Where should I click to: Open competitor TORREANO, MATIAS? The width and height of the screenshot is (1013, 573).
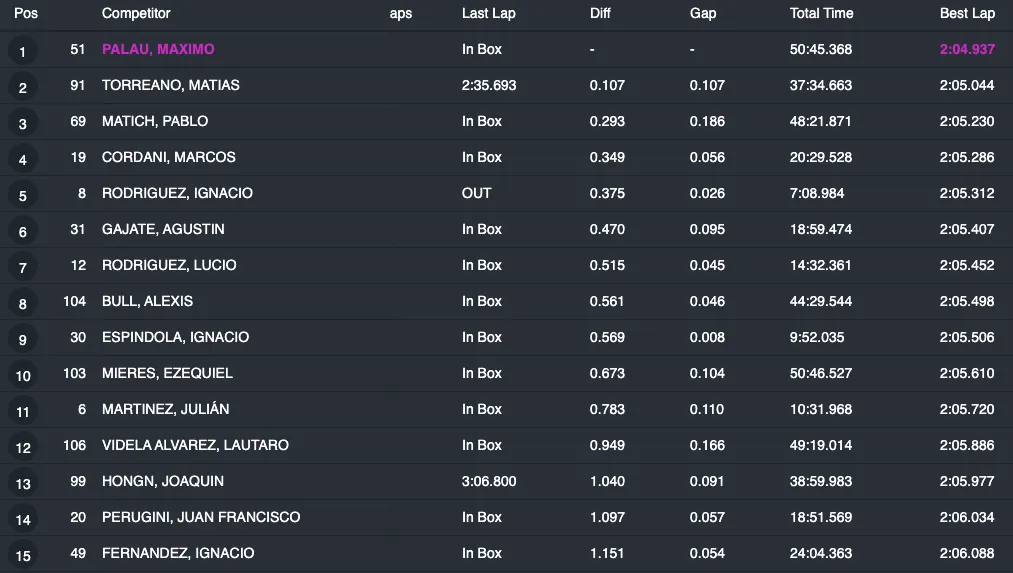click(170, 85)
